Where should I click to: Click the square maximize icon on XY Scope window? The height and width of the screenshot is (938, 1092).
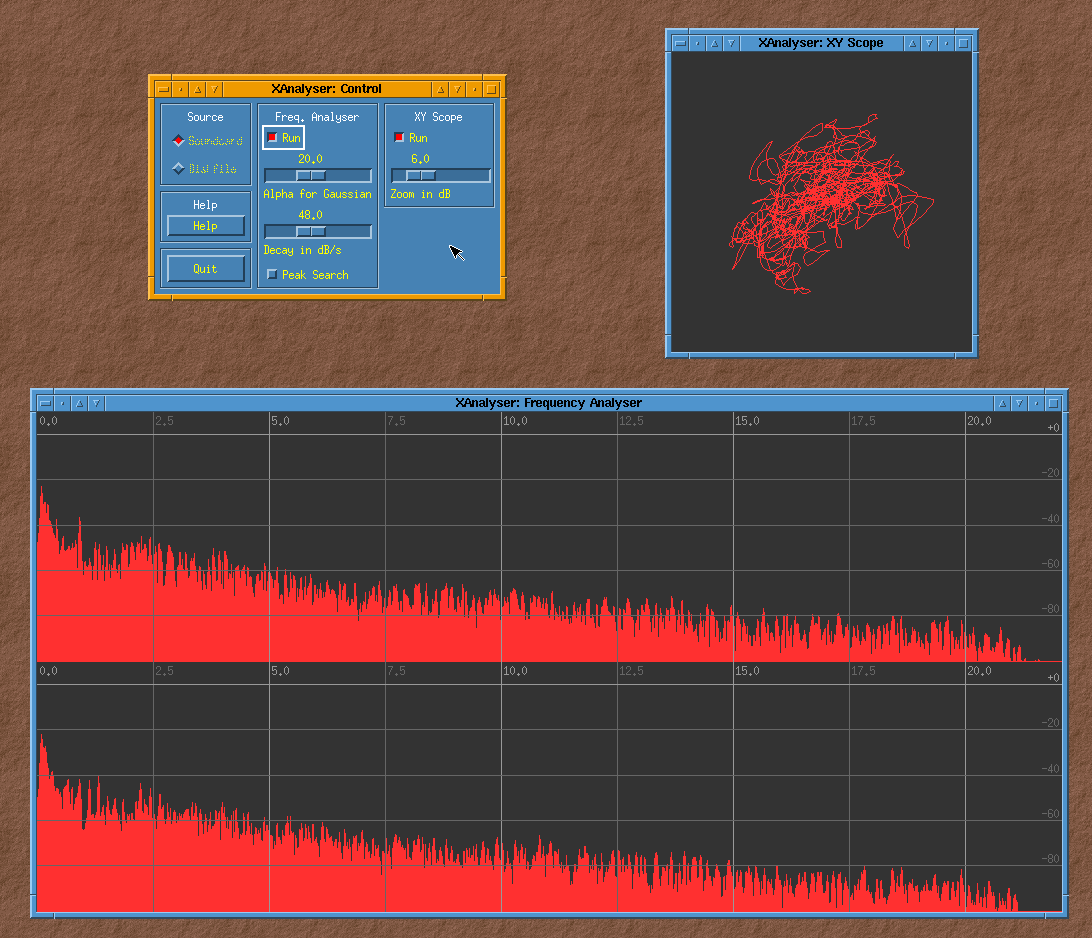[x=963, y=43]
